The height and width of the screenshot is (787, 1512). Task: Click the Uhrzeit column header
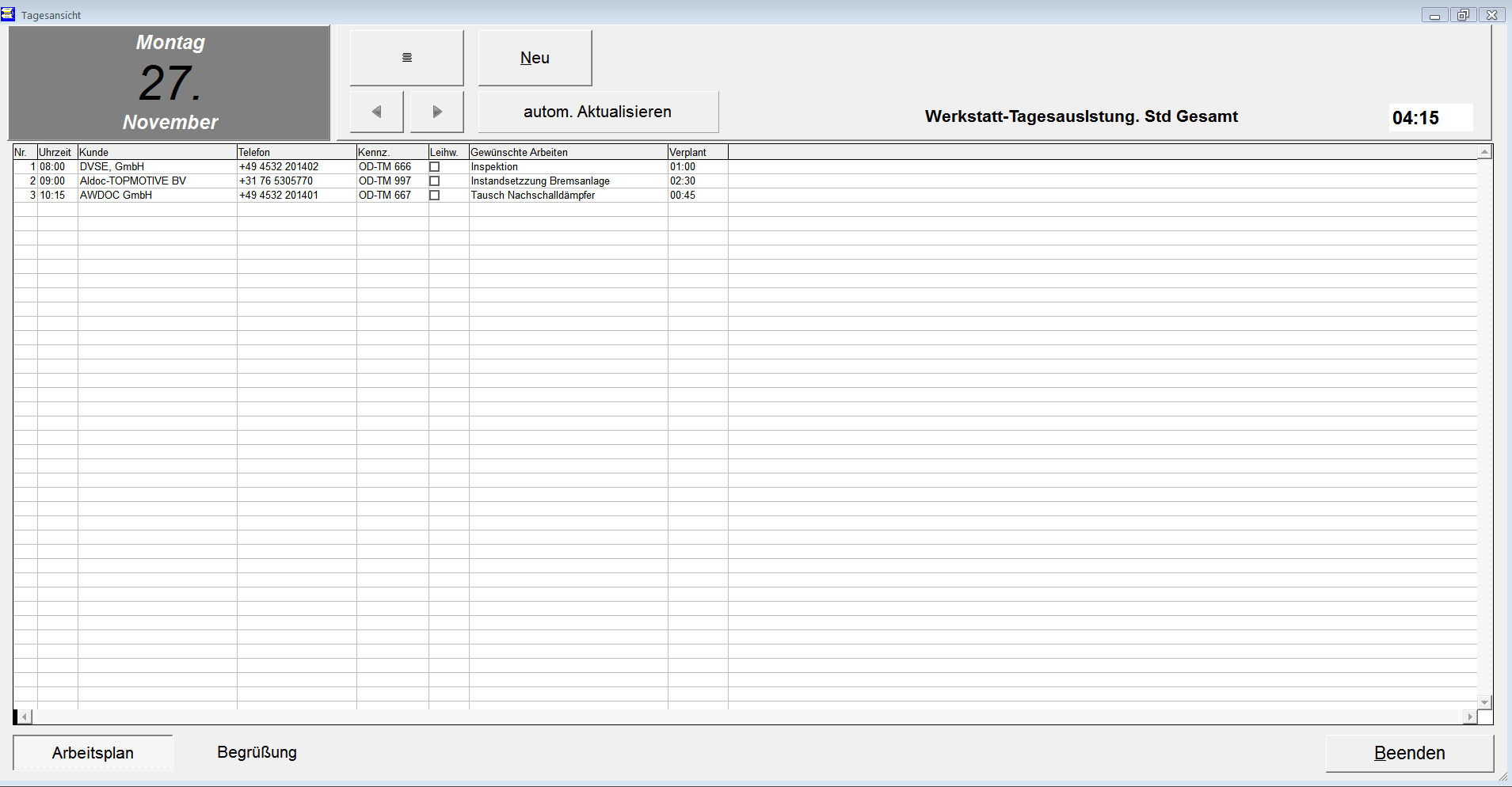click(58, 152)
